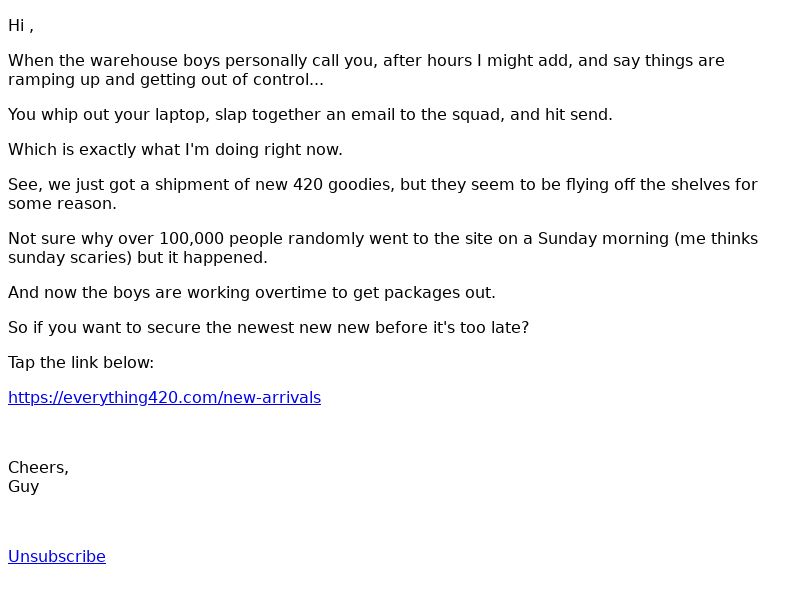
Task: Click the signature name 'Guy'
Action: coord(23,487)
